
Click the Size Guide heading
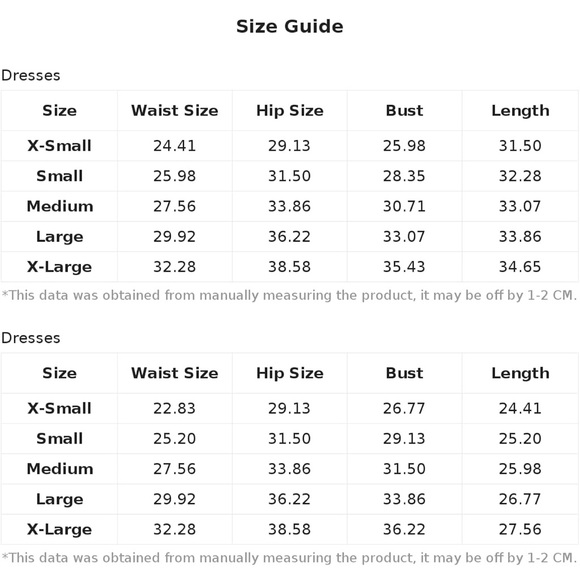[290, 27]
